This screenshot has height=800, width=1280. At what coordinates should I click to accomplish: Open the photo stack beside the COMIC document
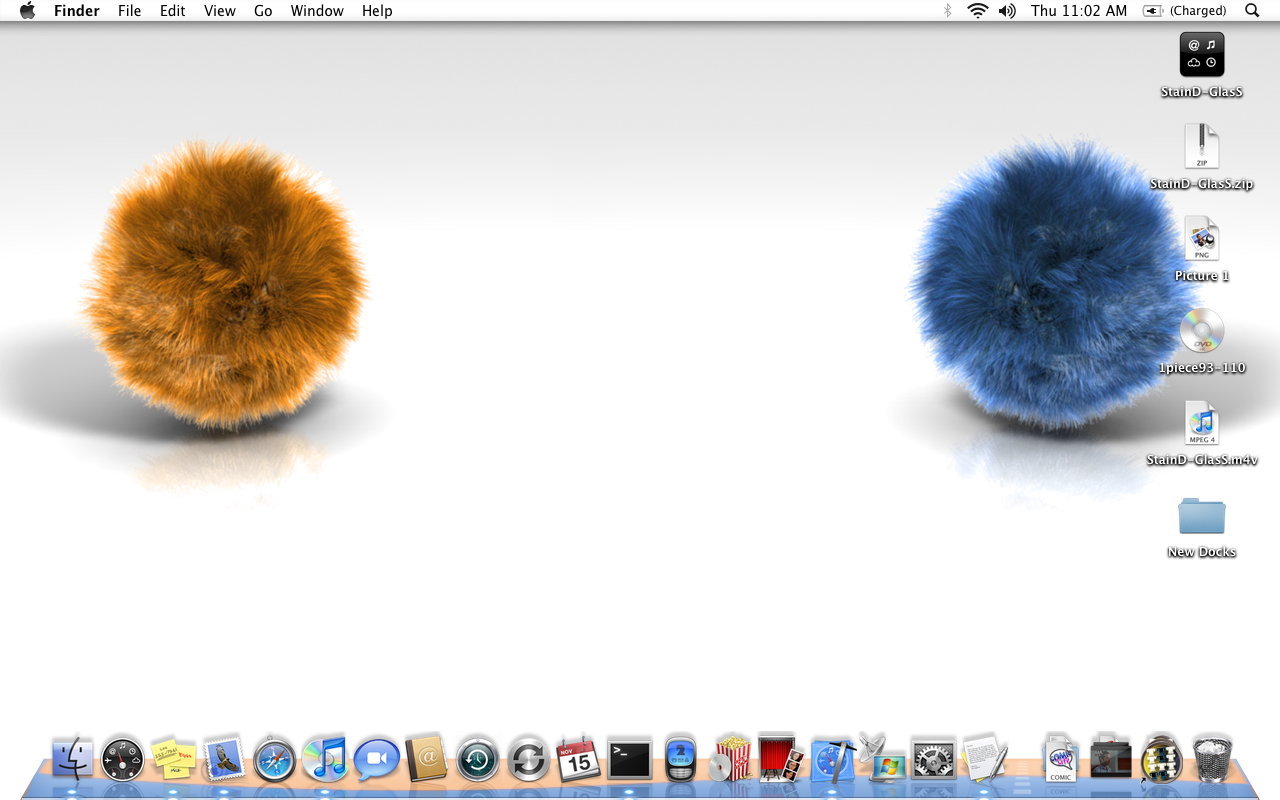pos(1111,758)
